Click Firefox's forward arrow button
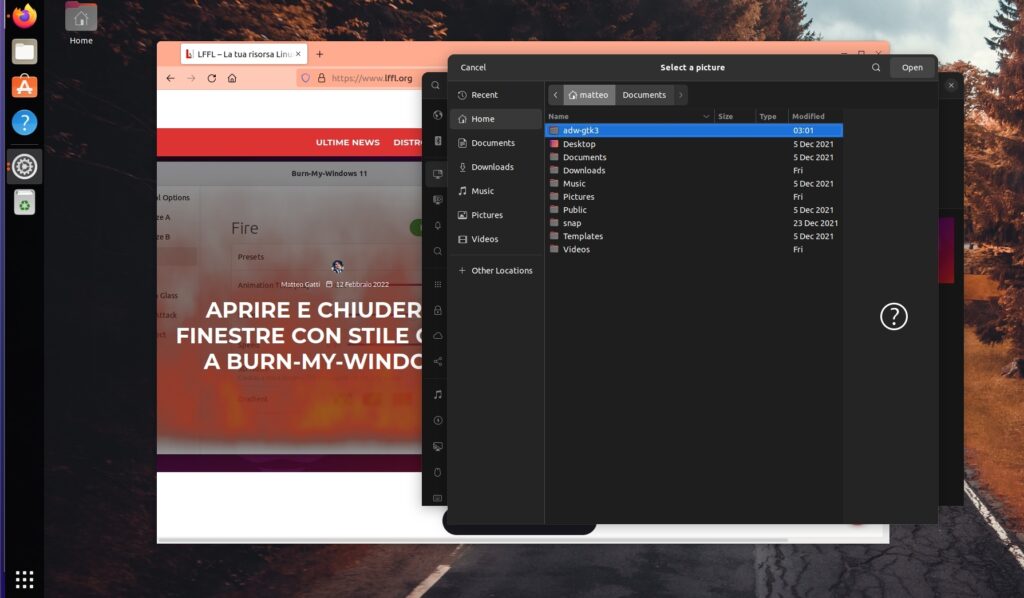 coord(191,78)
